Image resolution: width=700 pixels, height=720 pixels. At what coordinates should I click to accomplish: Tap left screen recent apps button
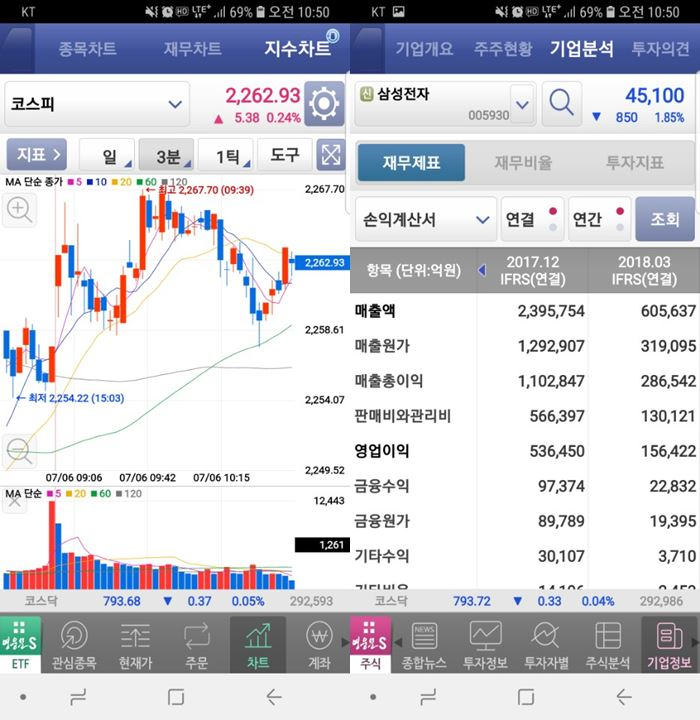pos(78,697)
